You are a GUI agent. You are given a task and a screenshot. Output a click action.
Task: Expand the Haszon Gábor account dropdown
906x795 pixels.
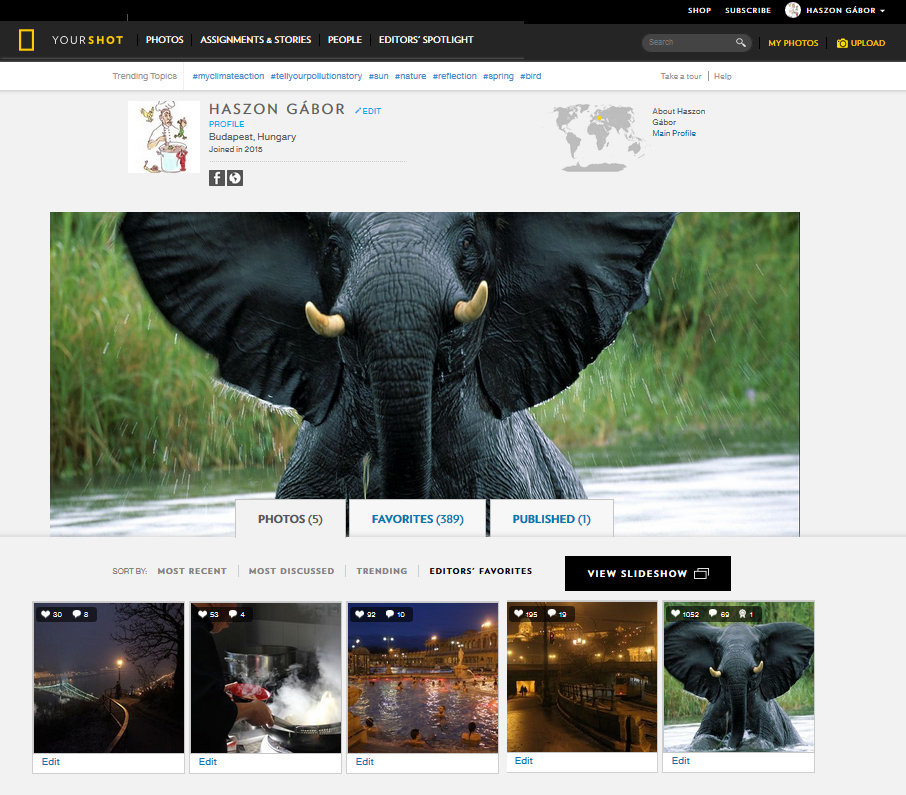pyautogui.click(x=882, y=11)
